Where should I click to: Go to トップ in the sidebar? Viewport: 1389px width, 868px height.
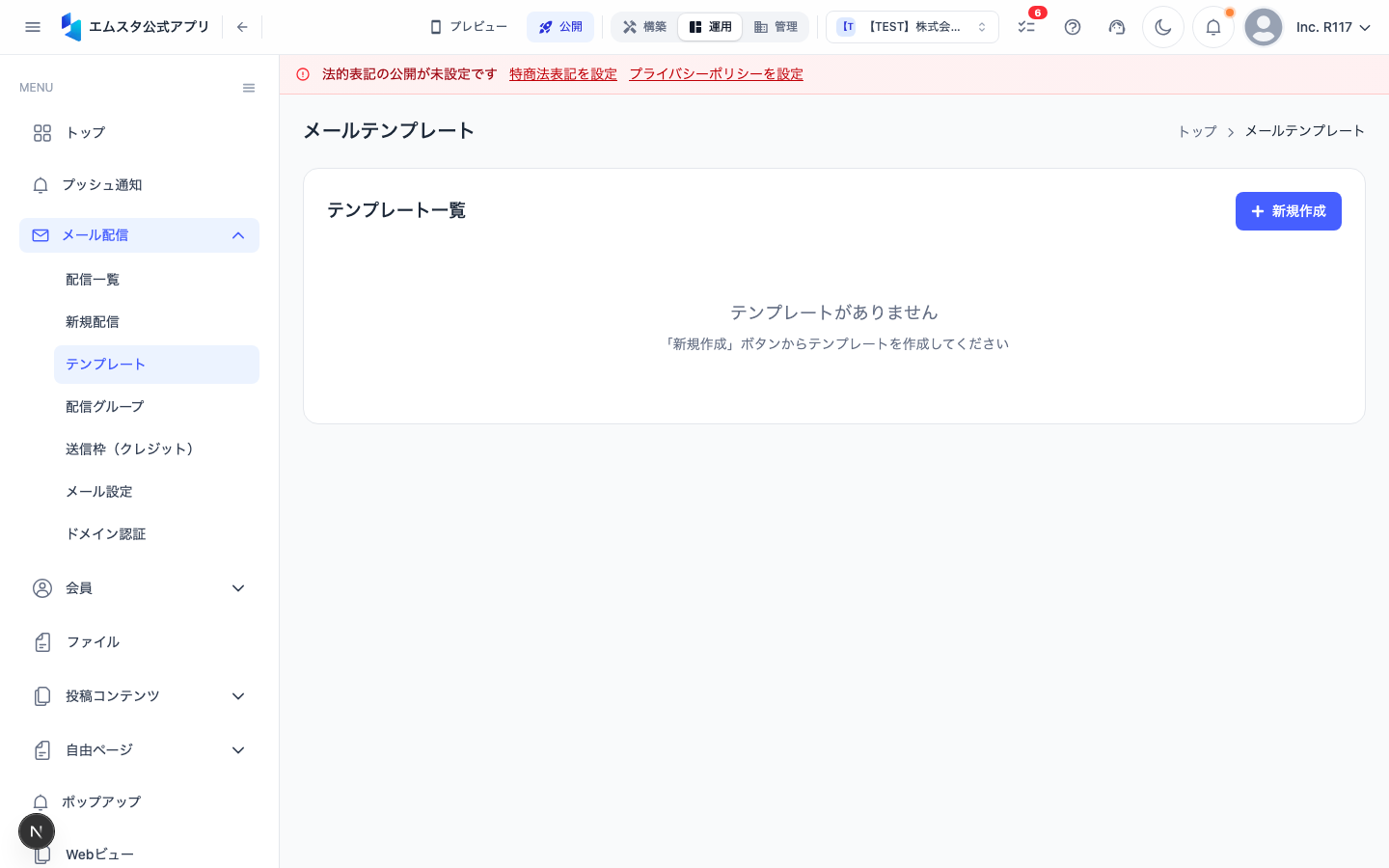pyautogui.click(x=139, y=133)
